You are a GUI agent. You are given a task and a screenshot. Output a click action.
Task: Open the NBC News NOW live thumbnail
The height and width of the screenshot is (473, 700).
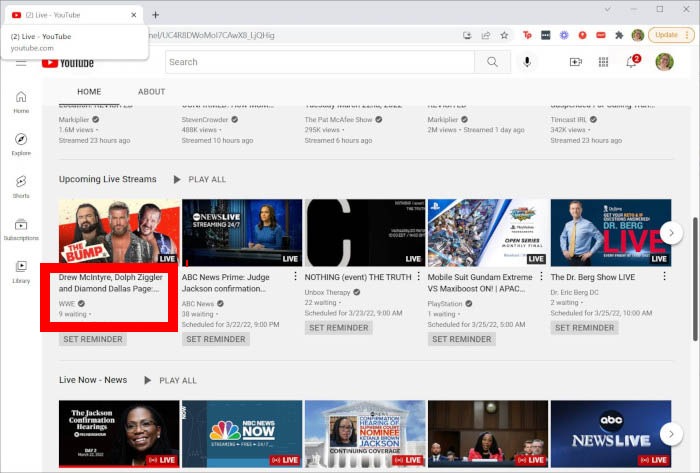pos(242,434)
